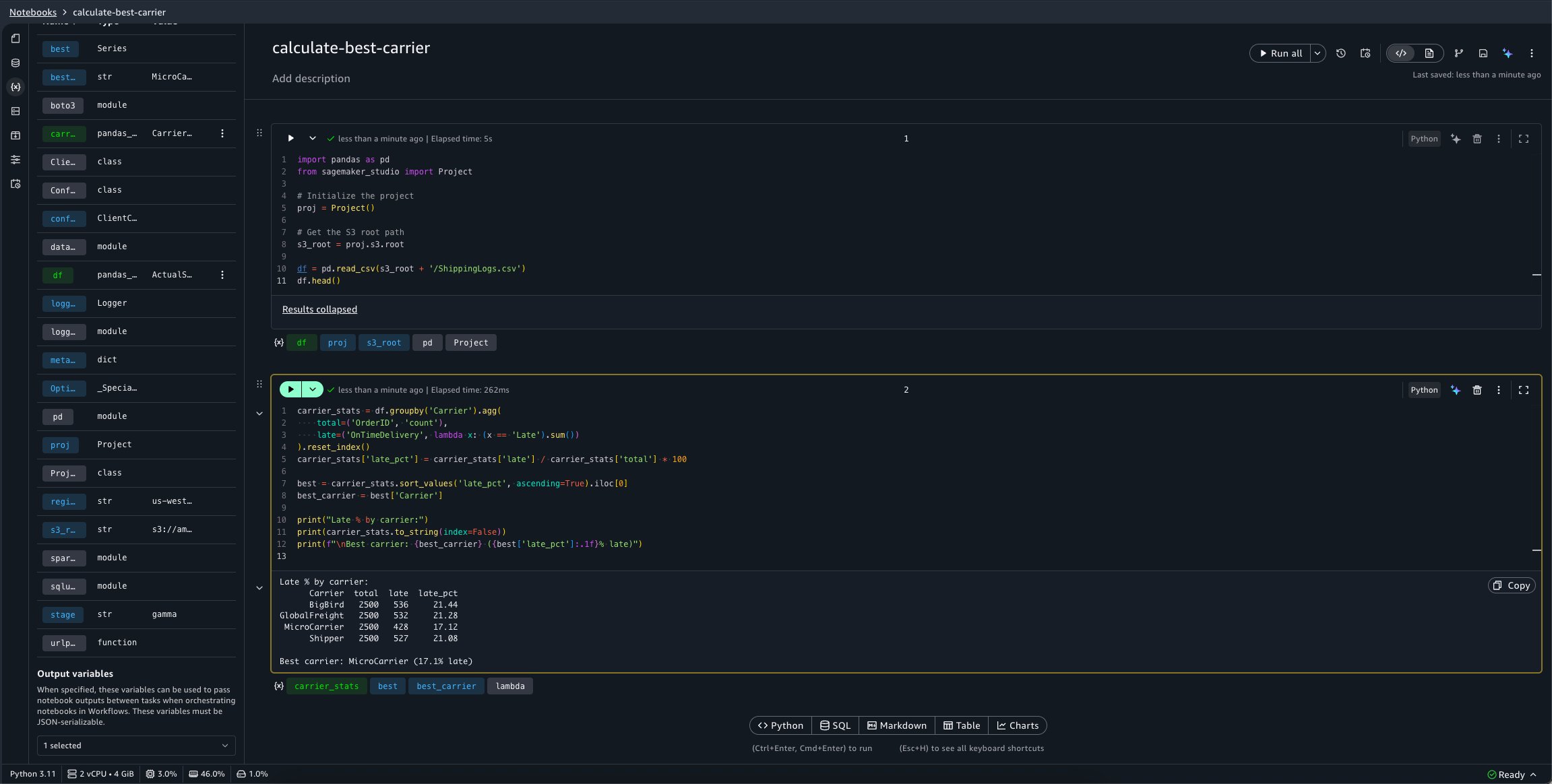Switch to code view toggle
The height and width of the screenshot is (784, 1552).
(1402, 53)
